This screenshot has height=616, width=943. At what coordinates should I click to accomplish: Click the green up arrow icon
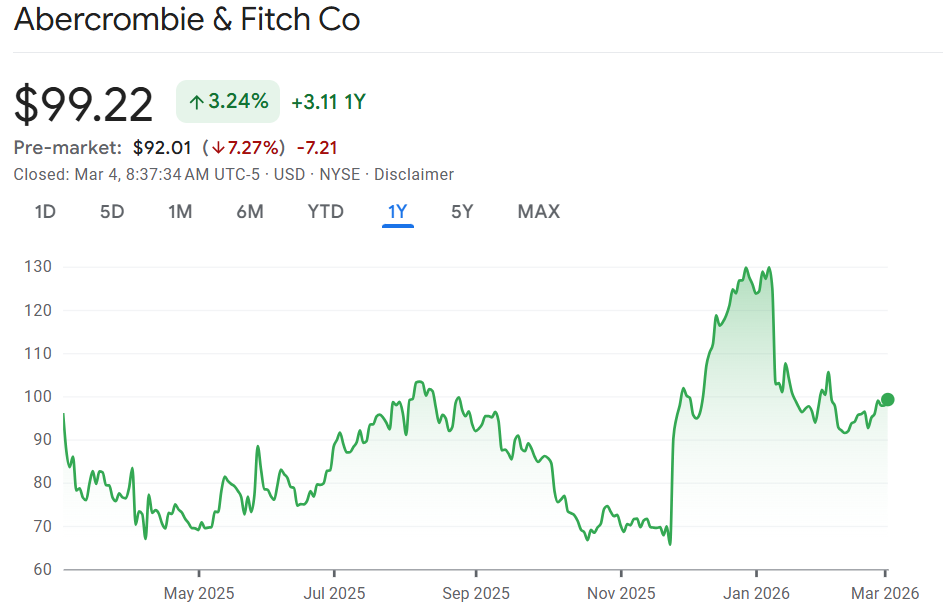(x=197, y=102)
